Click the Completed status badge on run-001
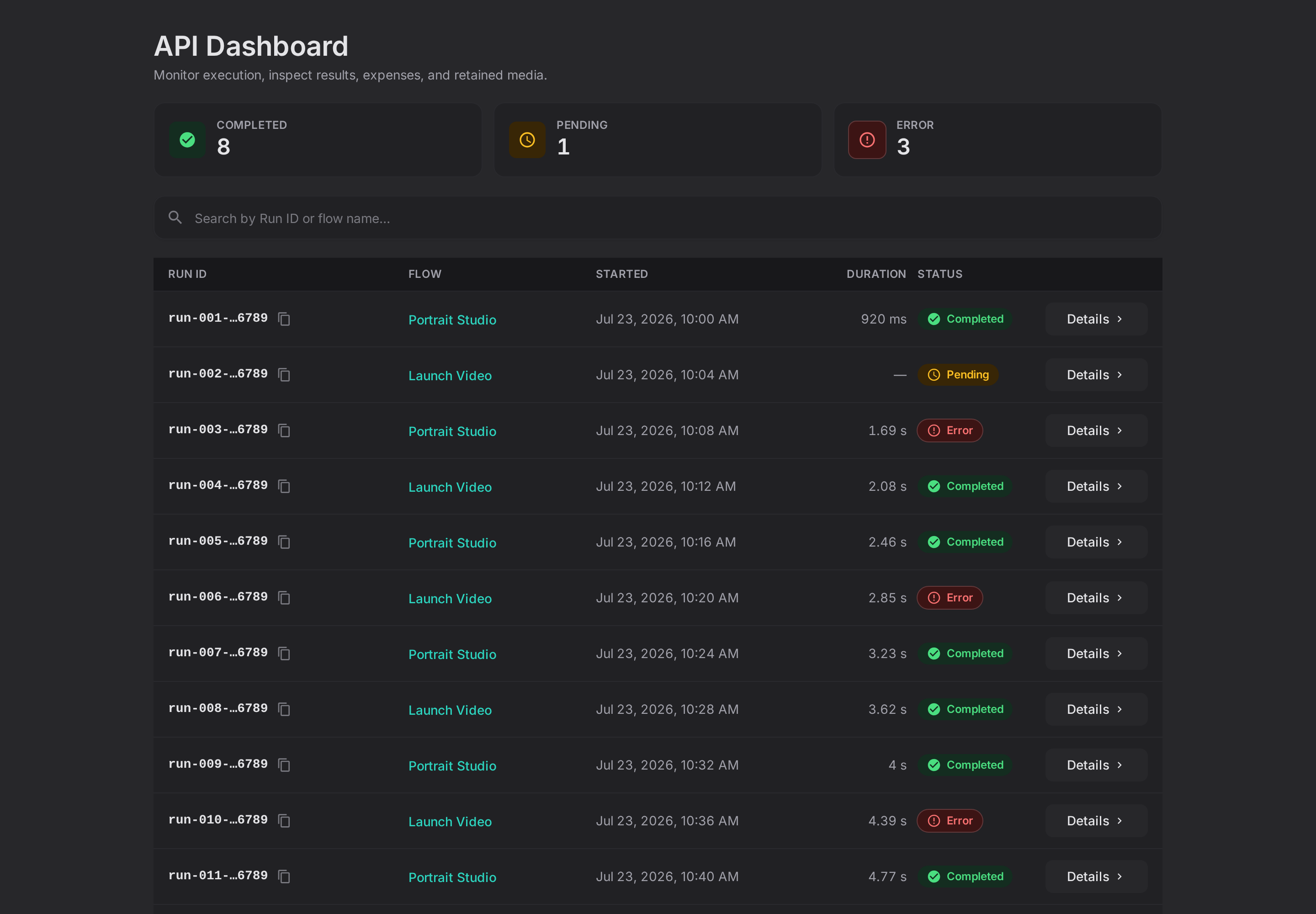 click(x=965, y=319)
